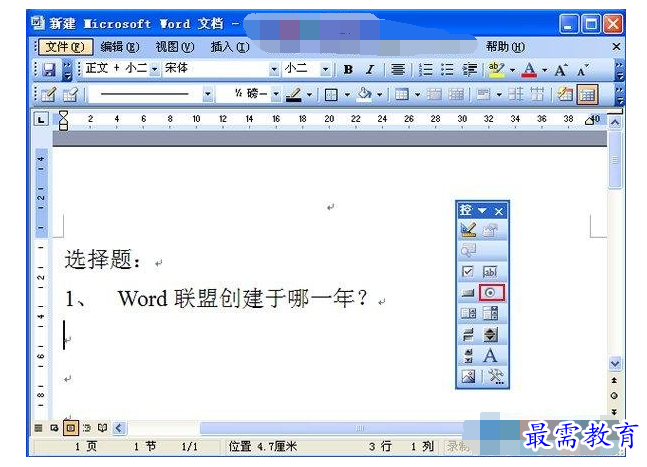Click the decrease indent icon
Viewport: 647px width, 467px height.
pos(469,70)
